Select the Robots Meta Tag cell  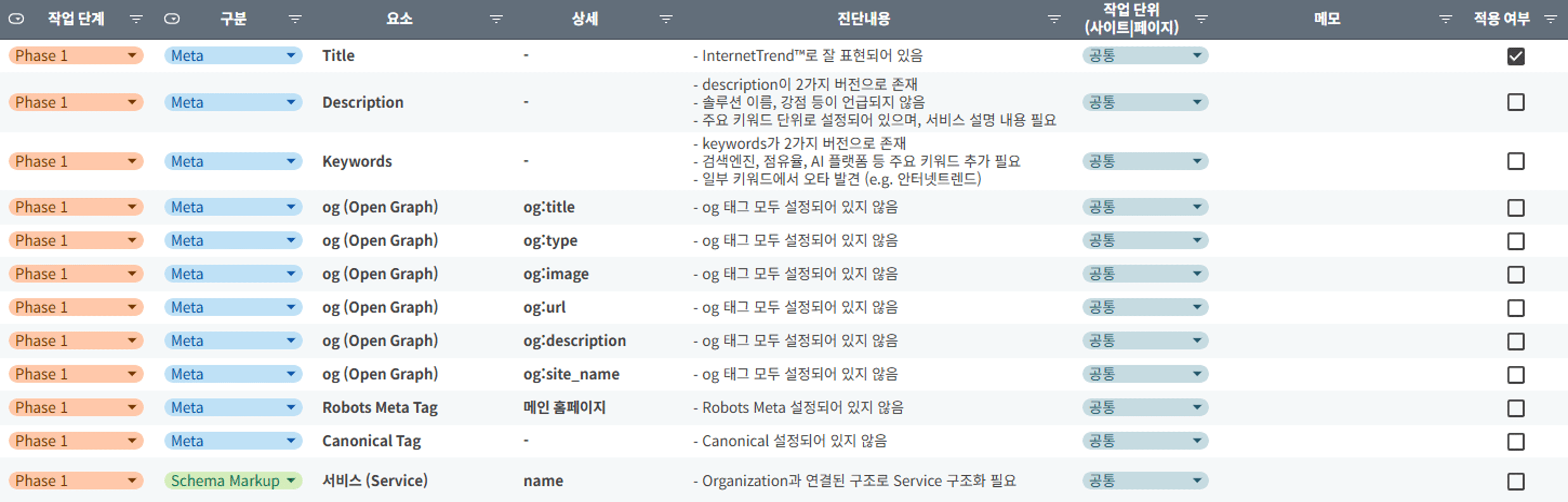380,408
